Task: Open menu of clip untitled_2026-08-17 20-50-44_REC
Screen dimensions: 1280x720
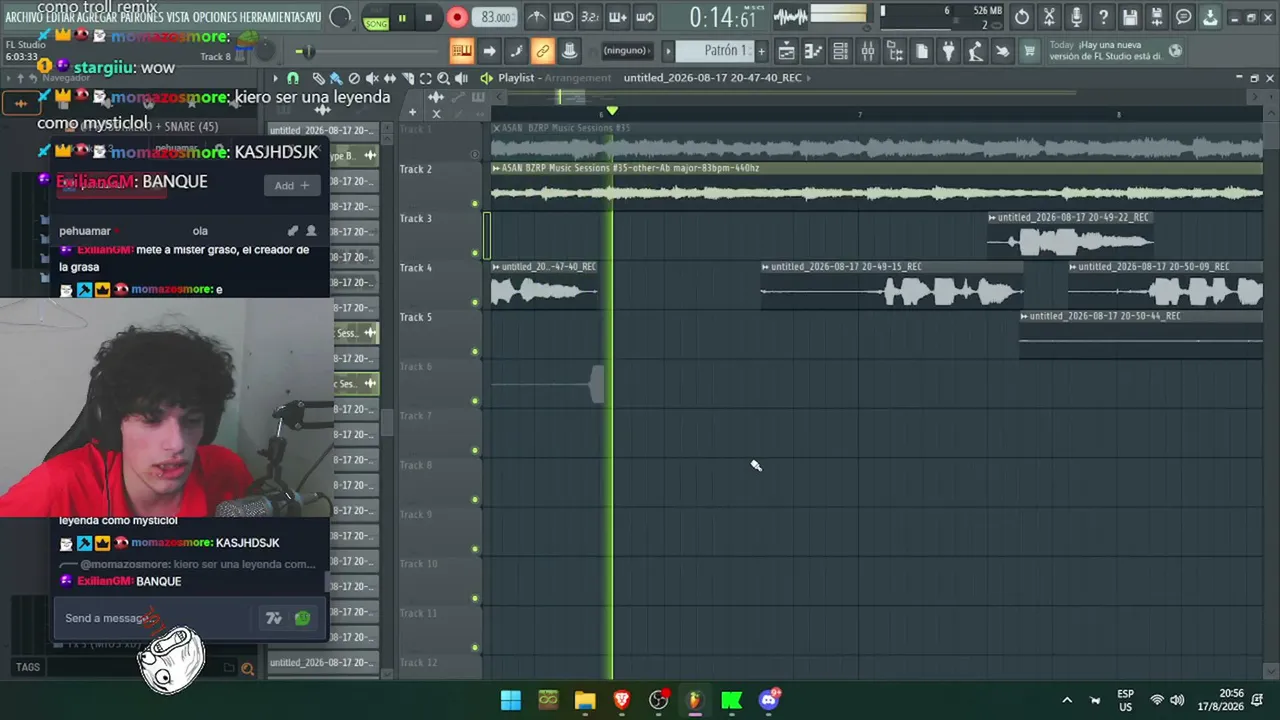Action: coord(1024,317)
